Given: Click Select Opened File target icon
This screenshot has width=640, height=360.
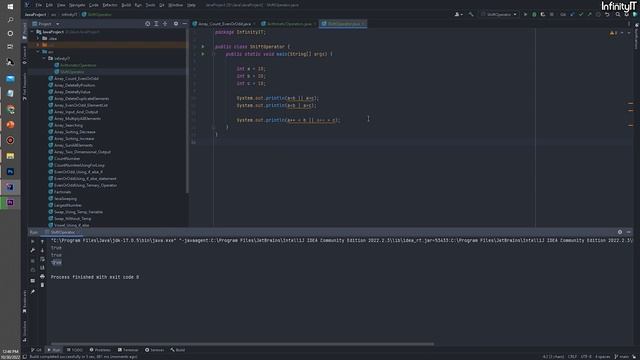Looking at the screenshot, I should (147, 24).
